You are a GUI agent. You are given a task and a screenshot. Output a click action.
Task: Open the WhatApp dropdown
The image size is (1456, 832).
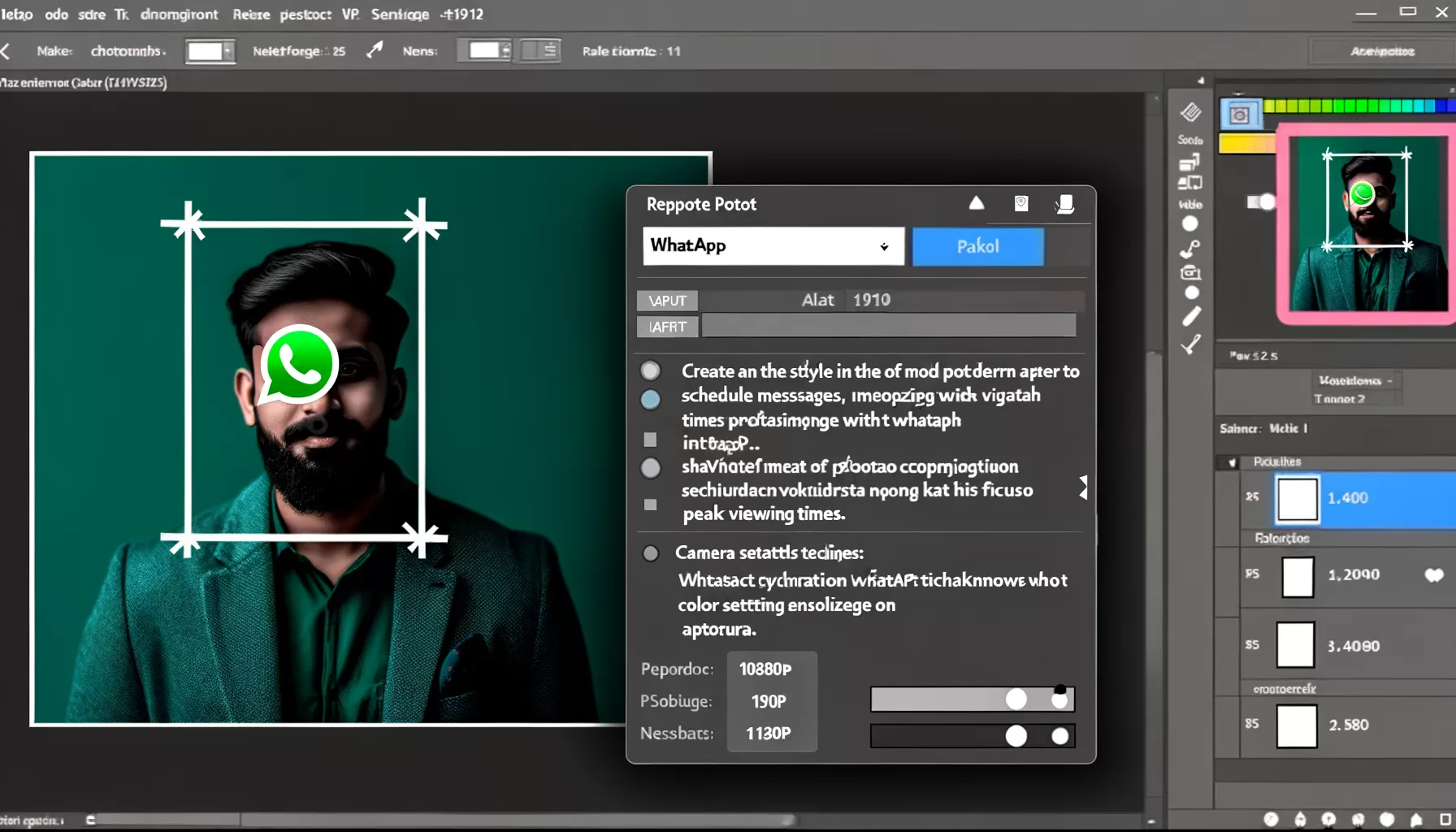pos(773,246)
